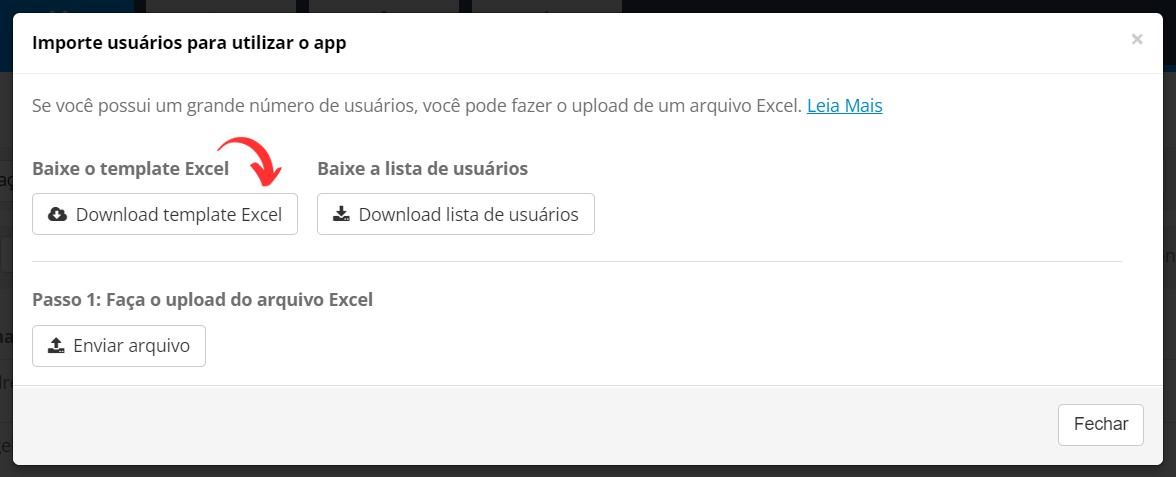Viewport: 1176px width, 477px height.
Task: Click the description text about uploading an Excel file
Action: pyautogui.click(x=417, y=106)
